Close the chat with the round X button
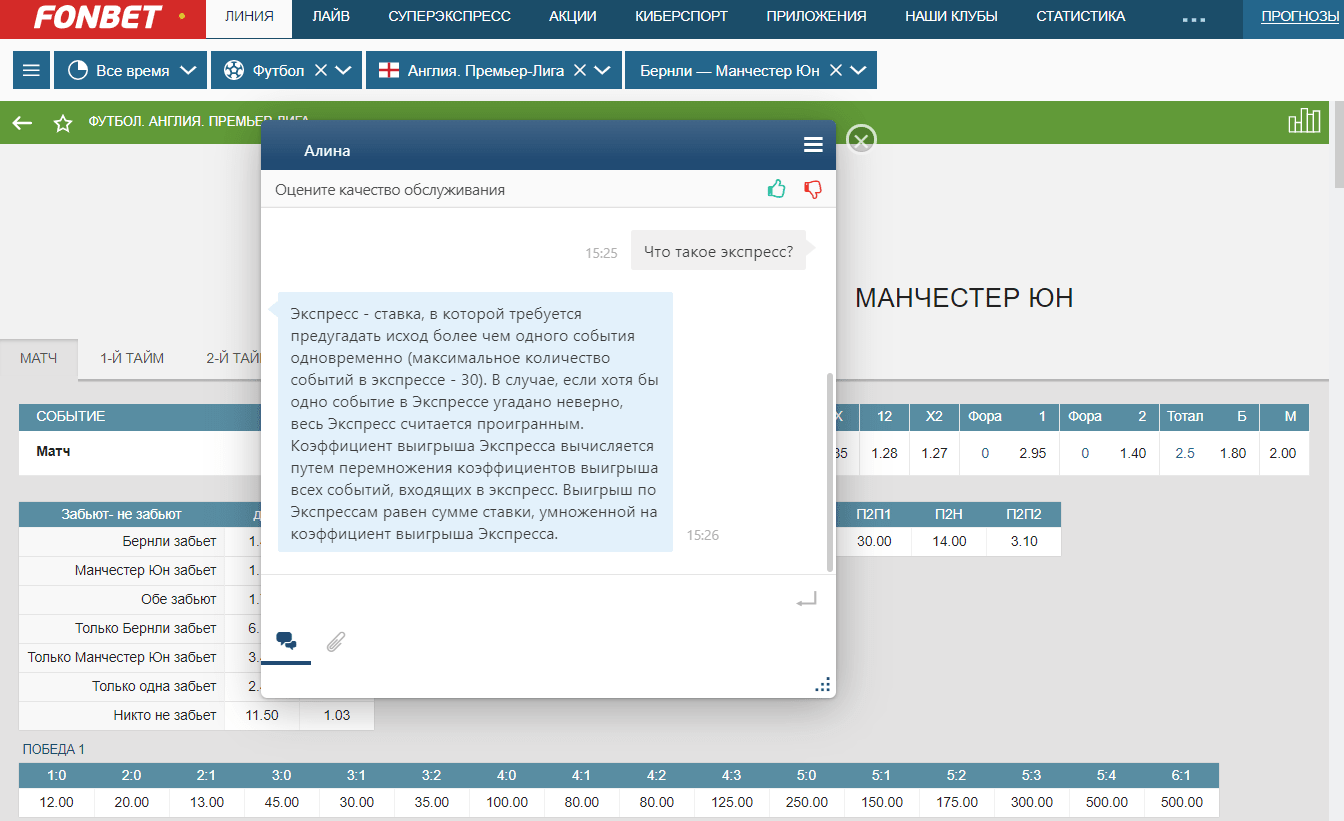This screenshot has height=821, width=1344. (x=861, y=139)
